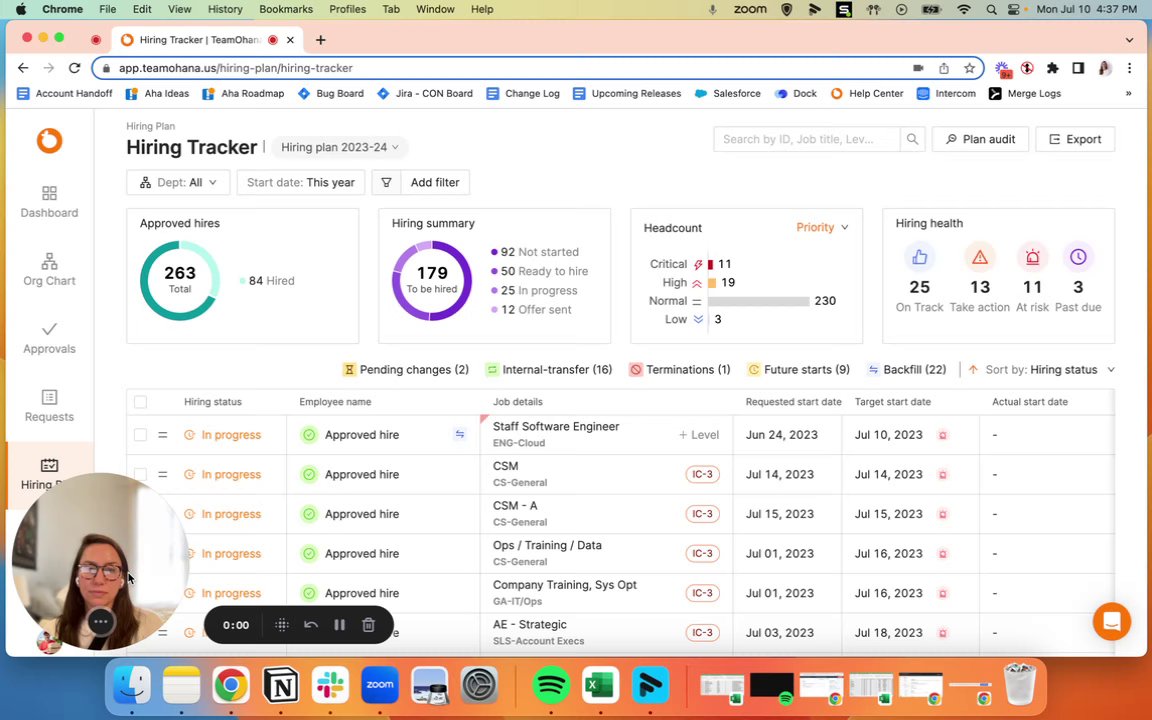
Task: Delete the recording with trash icon
Action: (369, 624)
